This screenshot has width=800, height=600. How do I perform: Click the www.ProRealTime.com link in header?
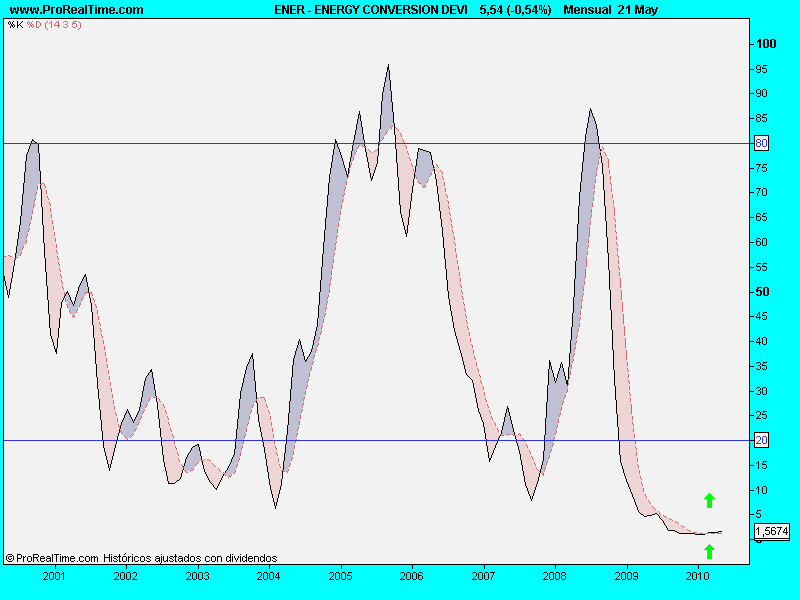point(77,10)
